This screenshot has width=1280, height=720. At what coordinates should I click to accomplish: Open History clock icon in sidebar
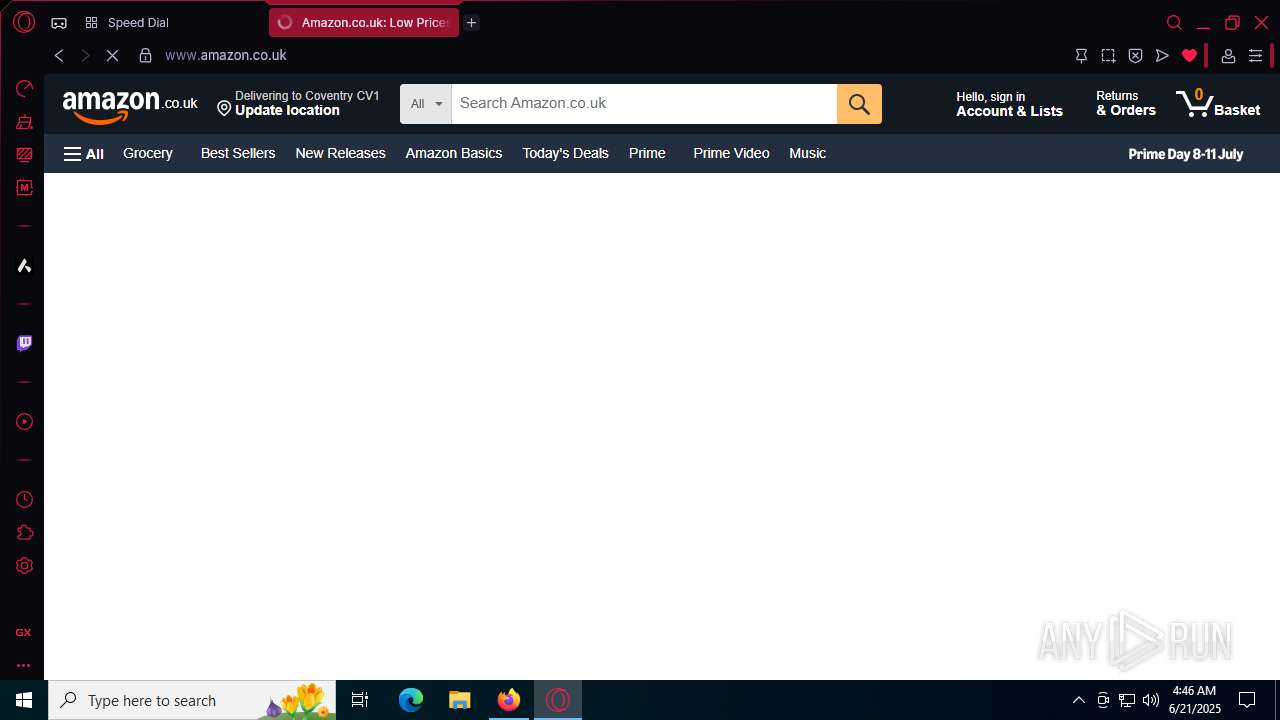(24, 499)
